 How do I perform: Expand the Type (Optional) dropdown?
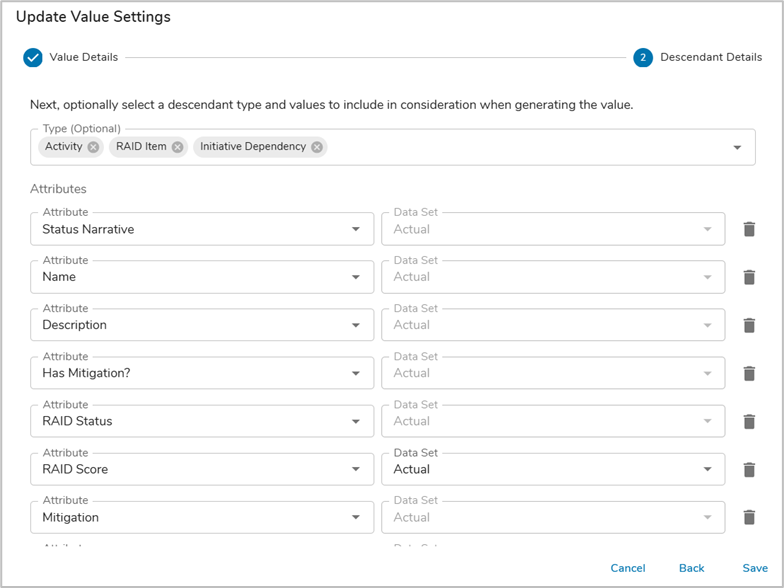[x=737, y=147]
